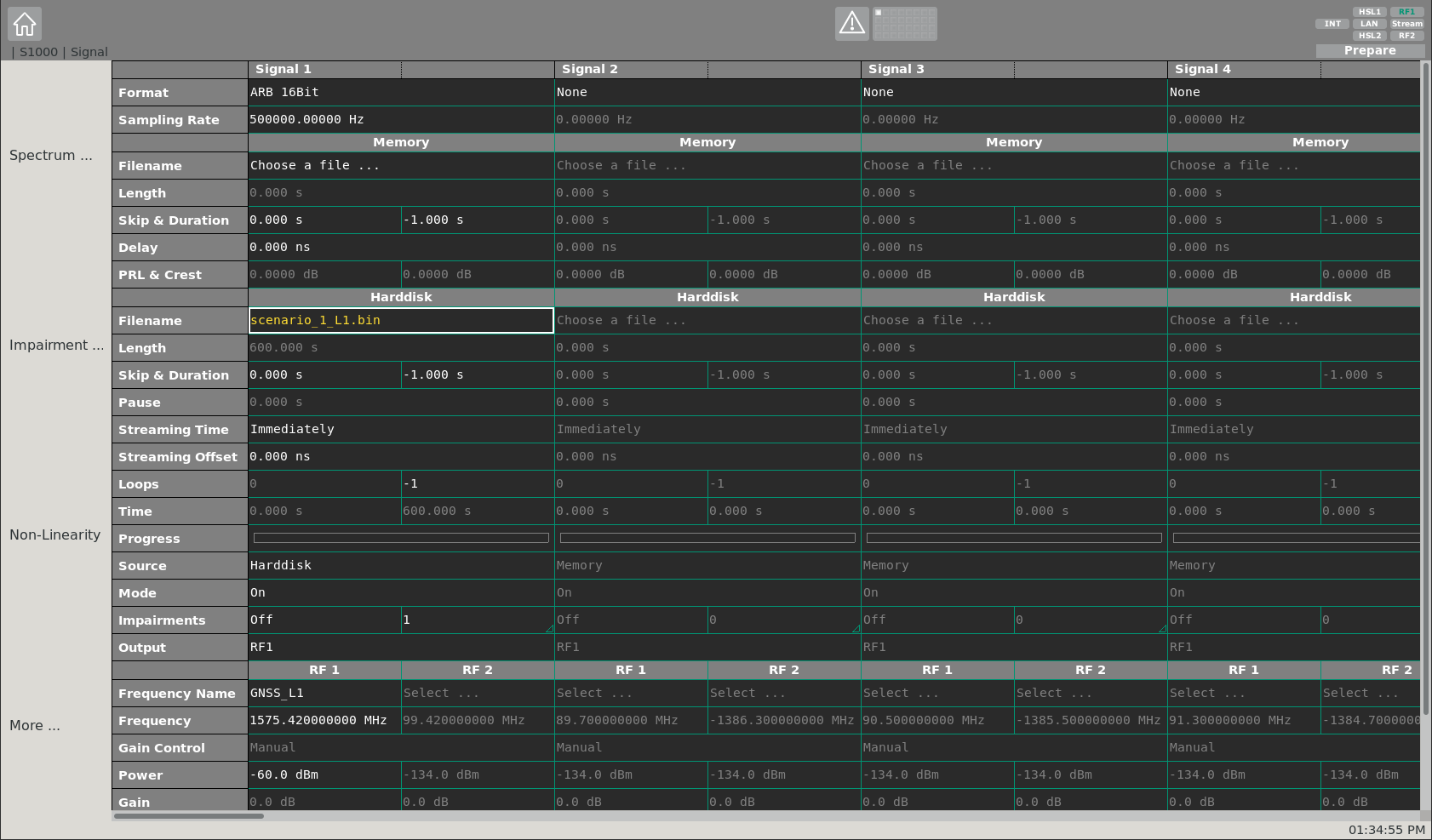Toggle Signal 1 Mode On setting
The width and height of the screenshot is (1432, 840).
(400, 593)
